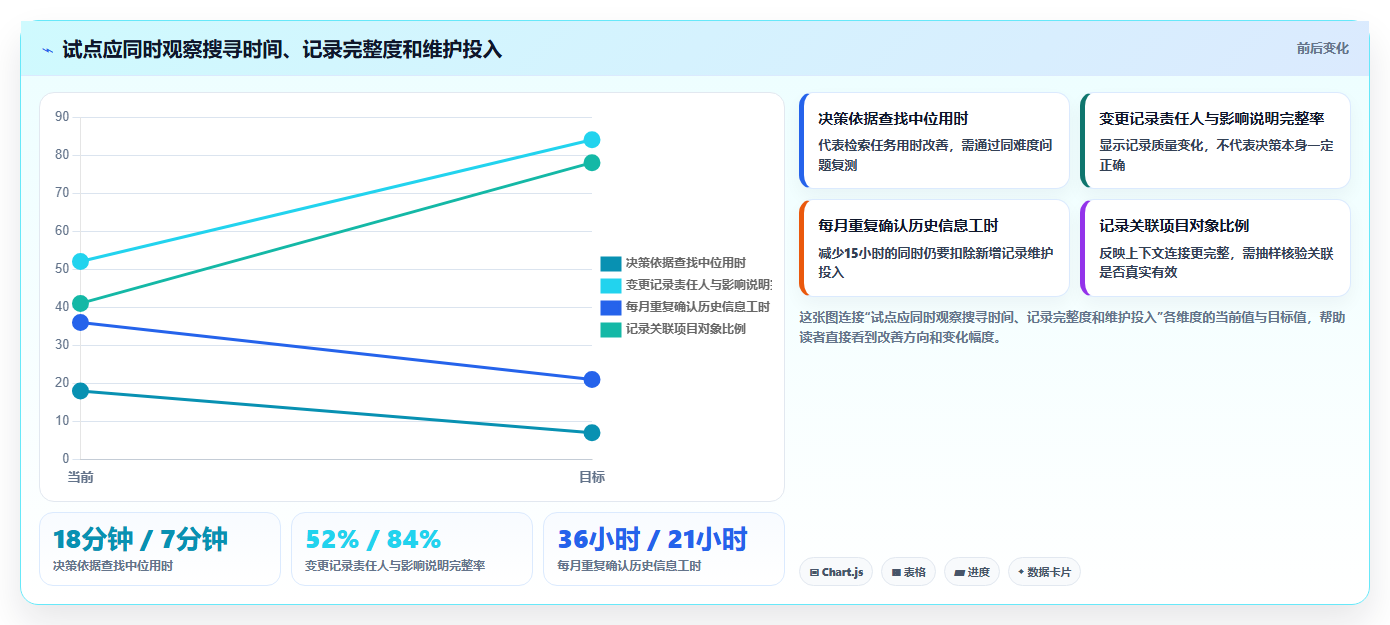Click legend label 决策依据查找中位用时
The height and width of the screenshot is (625, 1390).
click(685, 263)
